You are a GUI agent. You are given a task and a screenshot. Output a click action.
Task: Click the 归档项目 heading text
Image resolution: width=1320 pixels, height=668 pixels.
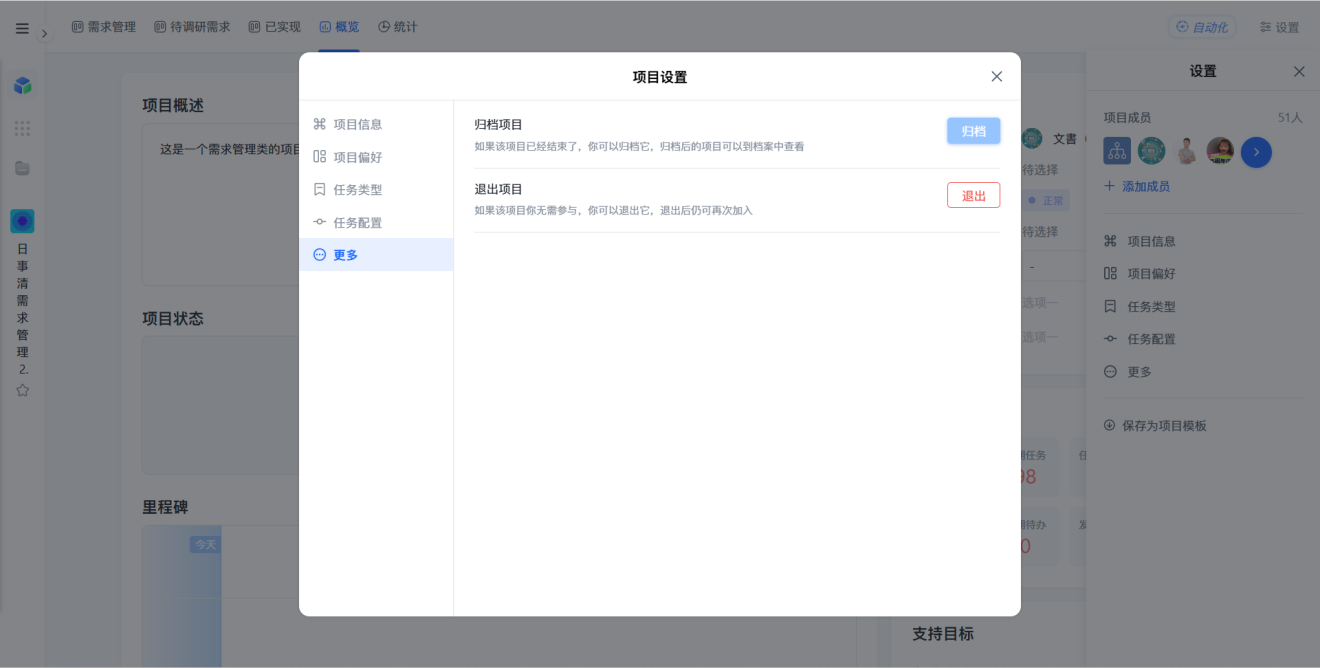point(498,124)
